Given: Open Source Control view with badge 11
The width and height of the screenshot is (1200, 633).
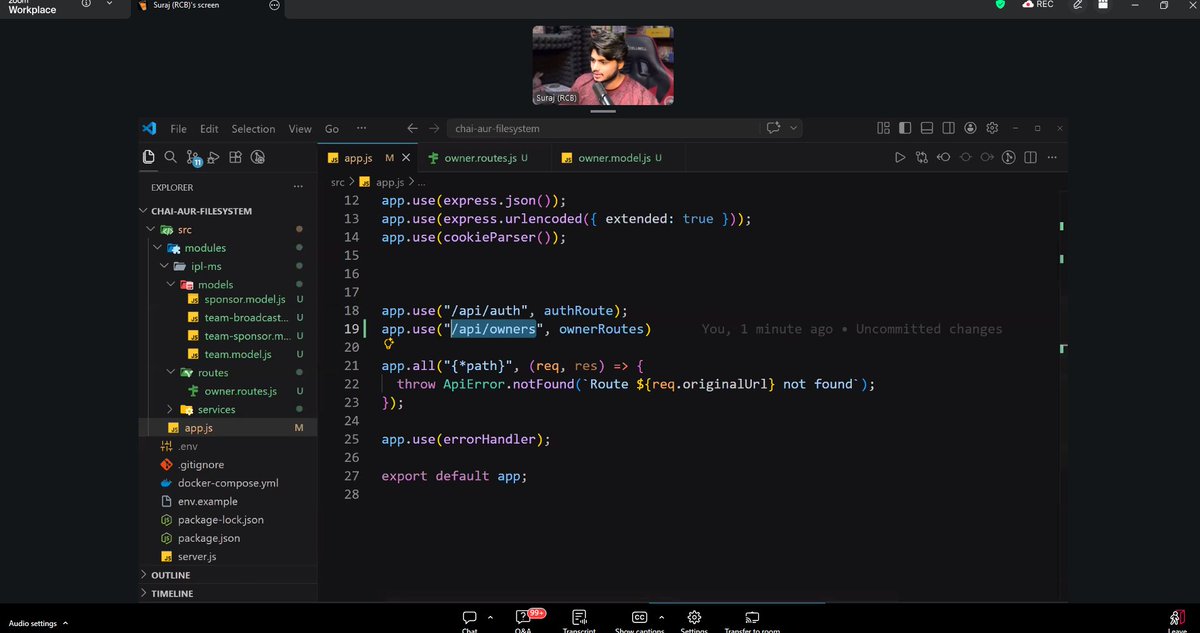Looking at the screenshot, I should (x=192, y=157).
